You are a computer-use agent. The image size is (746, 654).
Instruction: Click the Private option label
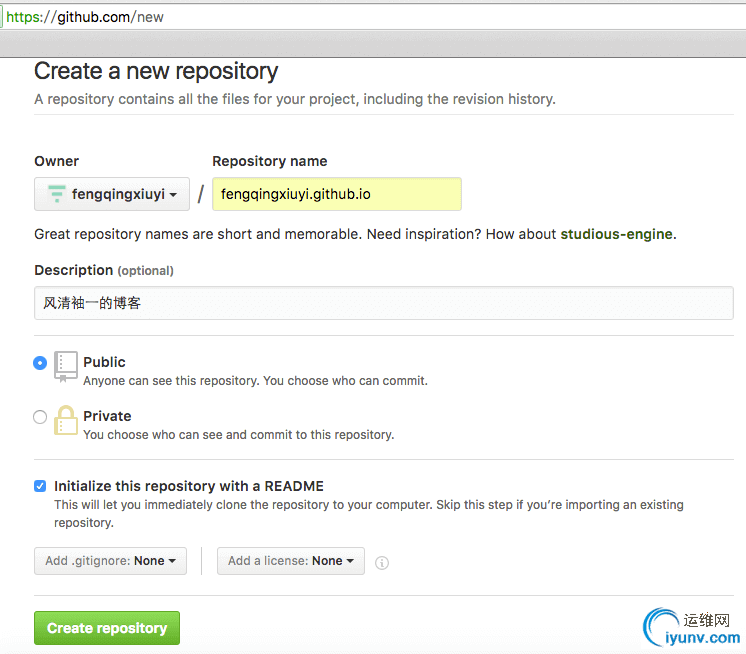click(x=107, y=416)
